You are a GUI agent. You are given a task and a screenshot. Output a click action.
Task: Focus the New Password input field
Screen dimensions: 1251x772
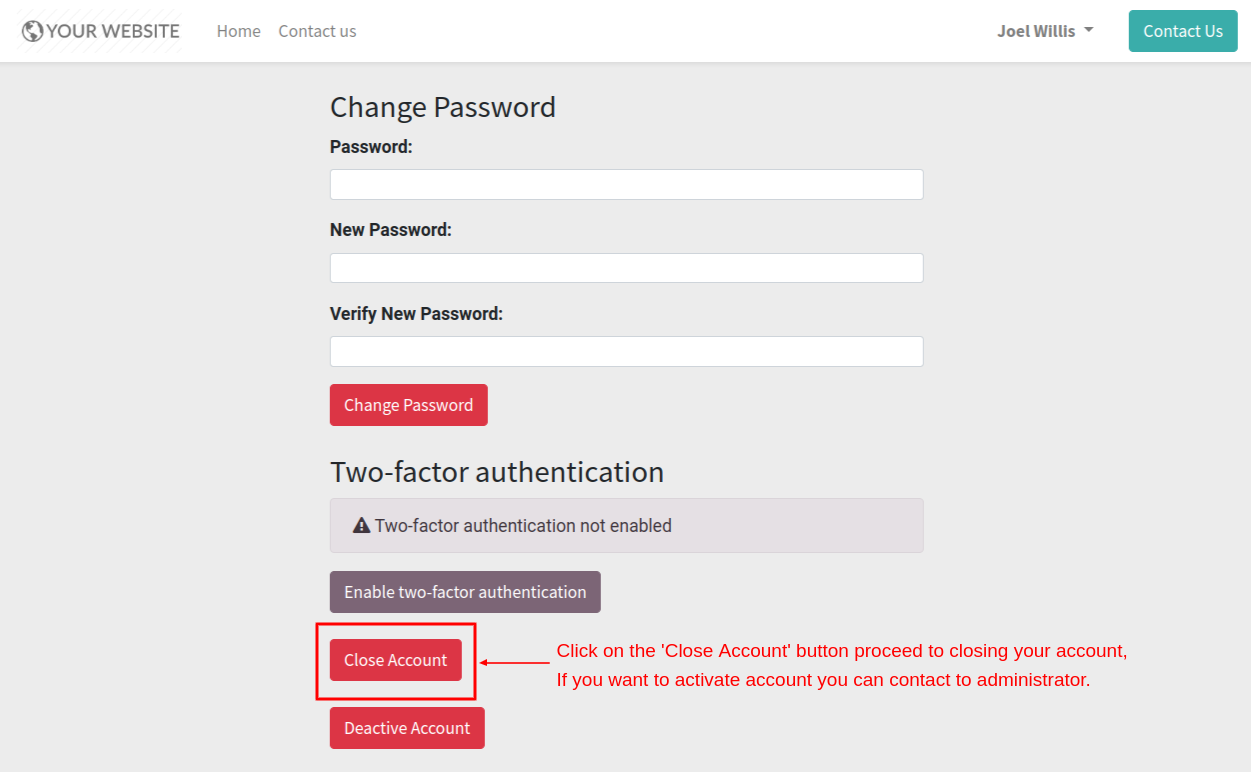626,268
